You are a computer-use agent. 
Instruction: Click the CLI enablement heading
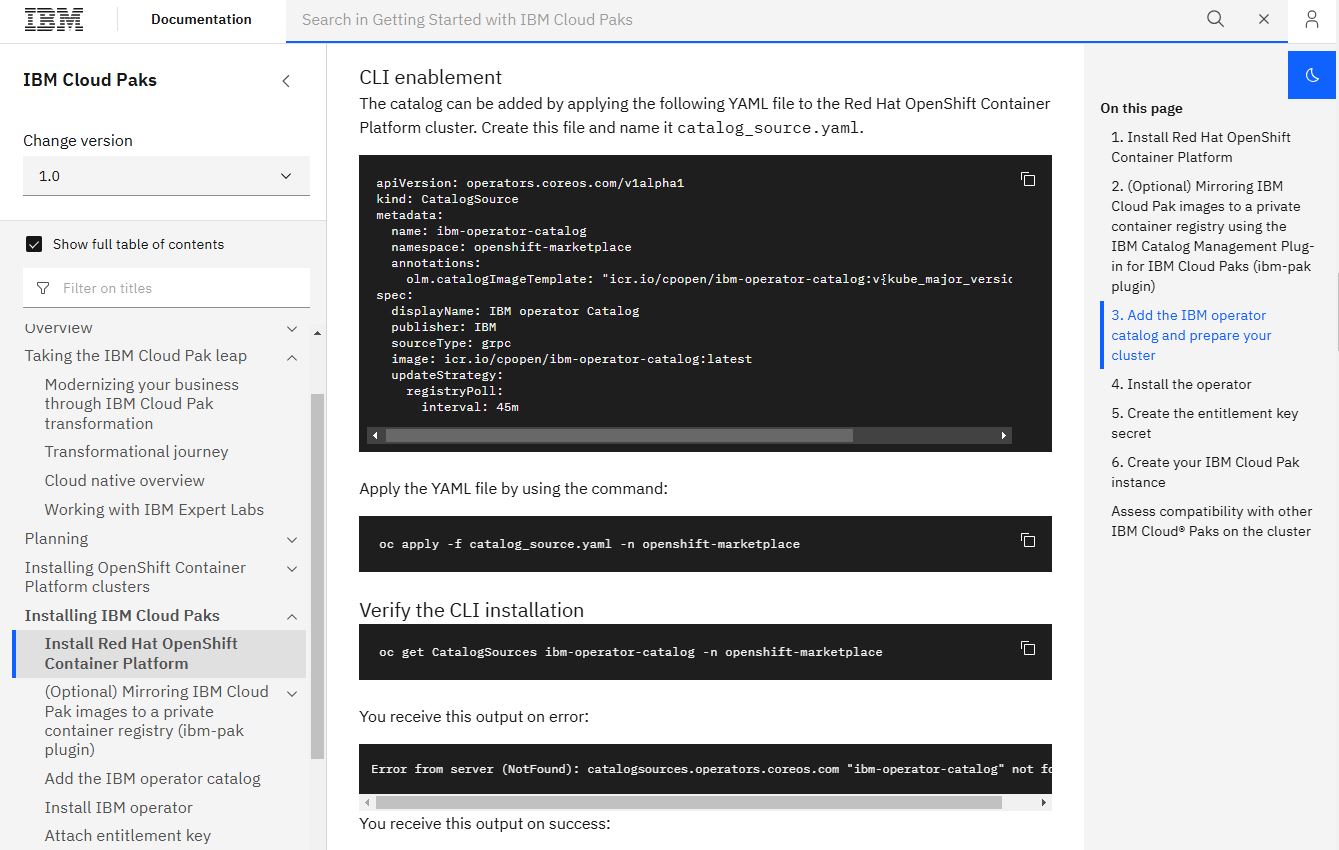430,77
